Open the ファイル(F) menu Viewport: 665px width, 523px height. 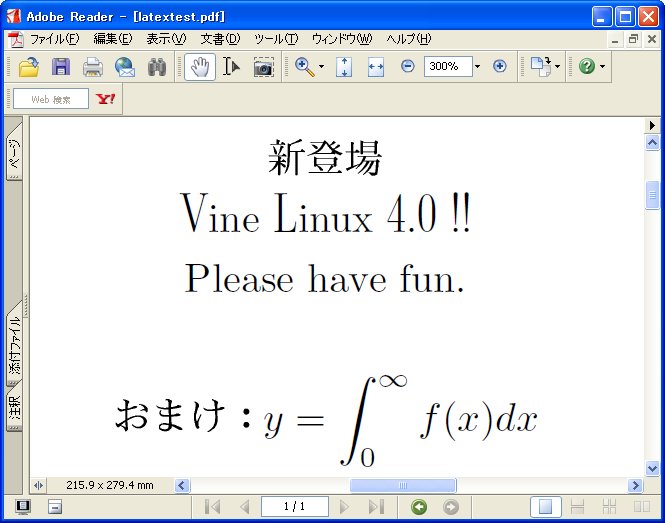[x=54, y=39]
